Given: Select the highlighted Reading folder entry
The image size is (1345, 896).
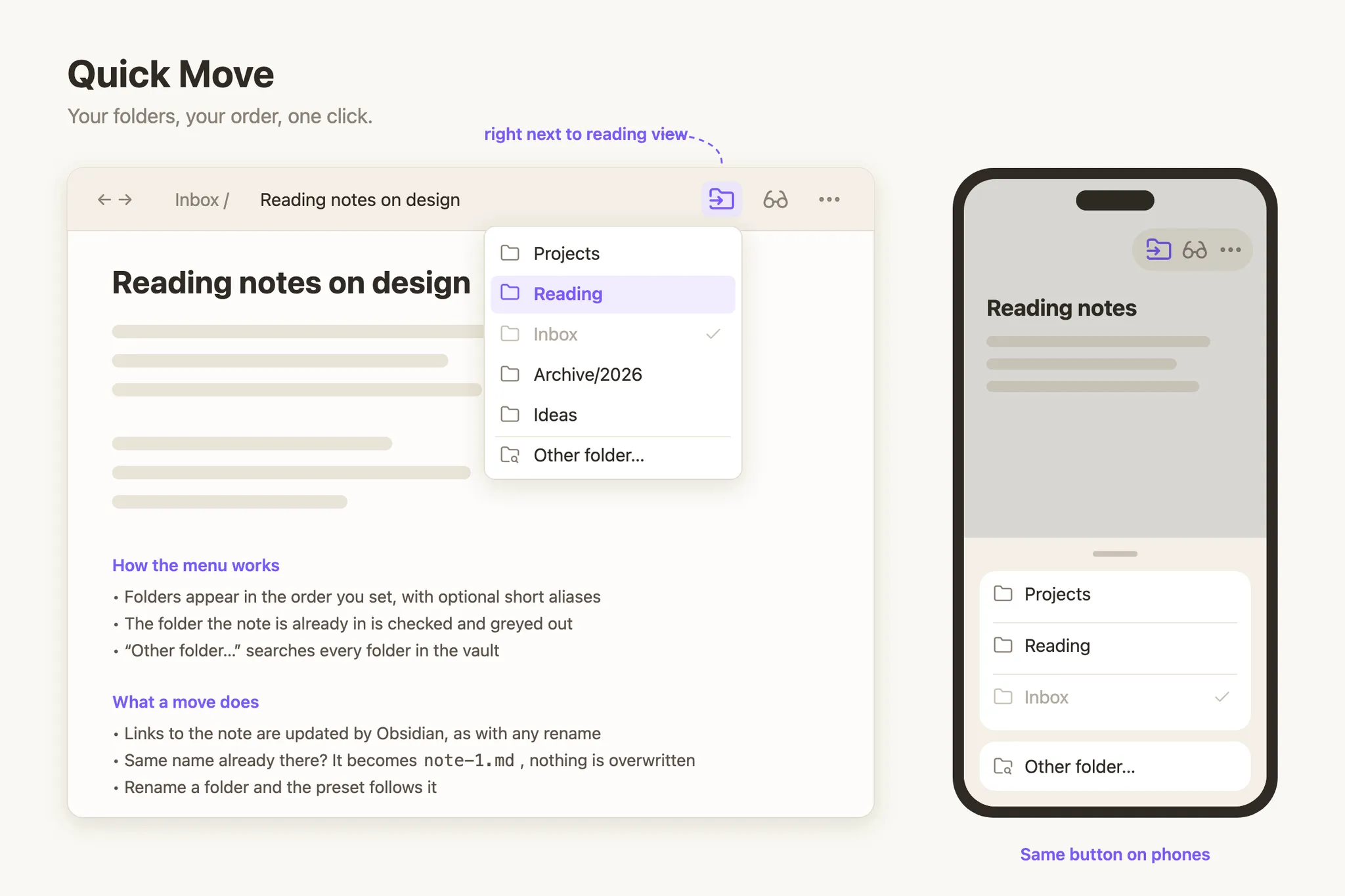Looking at the screenshot, I should click(x=613, y=294).
